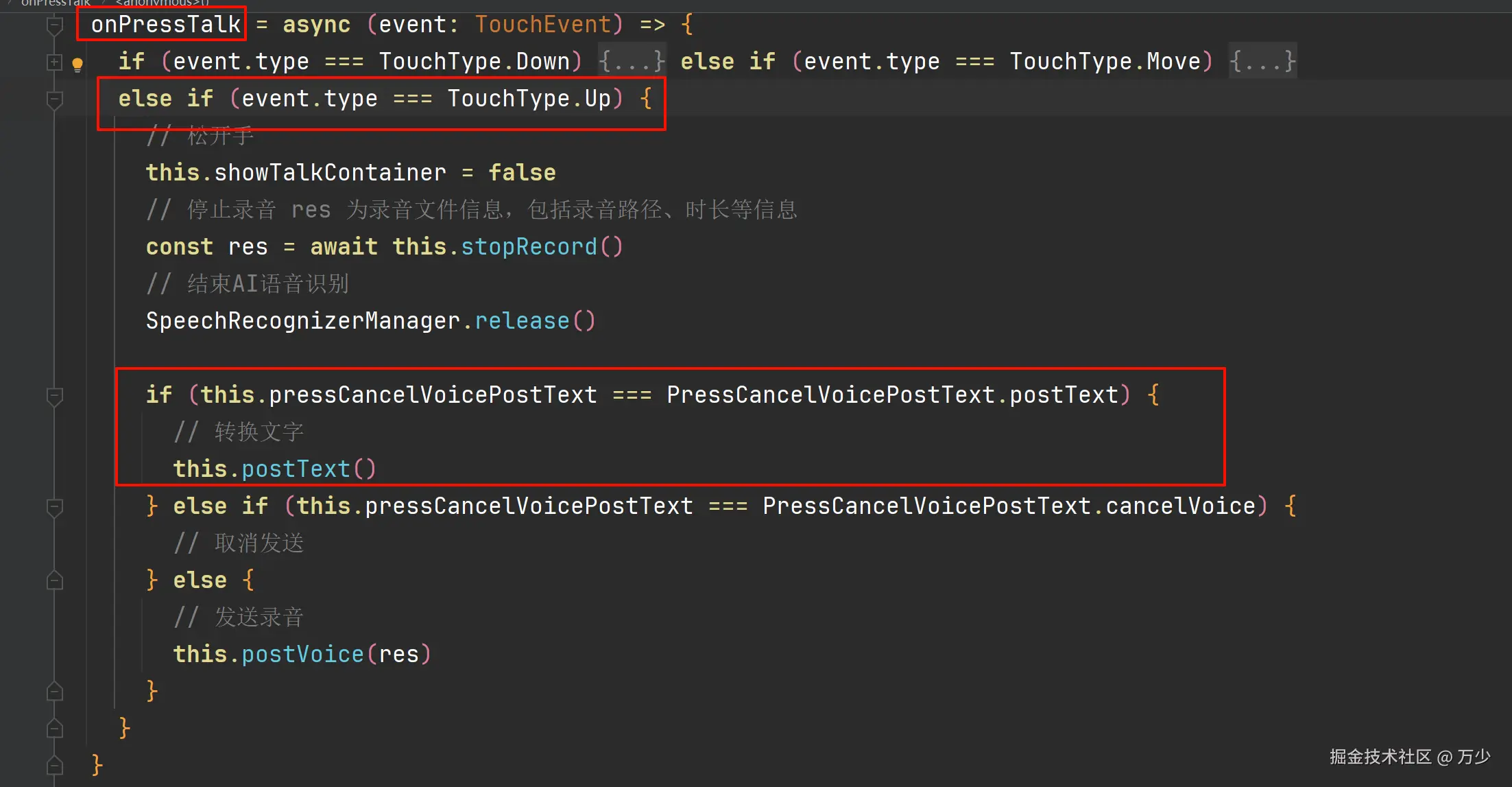This screenshot has width=1512, height=787.
Task: Fold the postText if-block from gutter
Action: (55, 396)
